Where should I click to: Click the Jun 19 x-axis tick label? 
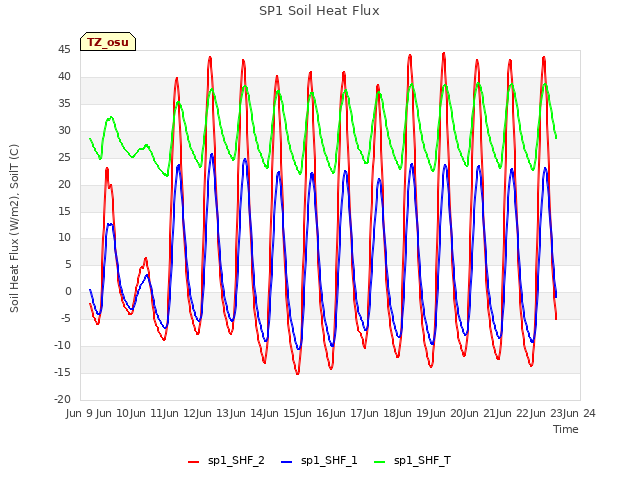pos(413,413)
